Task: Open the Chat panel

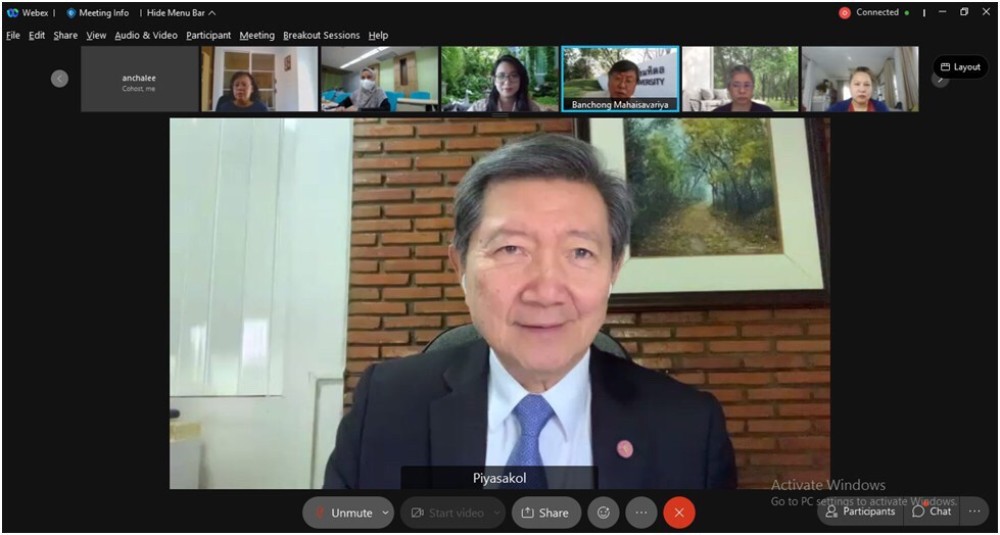Action: click(x=932, y=511)
